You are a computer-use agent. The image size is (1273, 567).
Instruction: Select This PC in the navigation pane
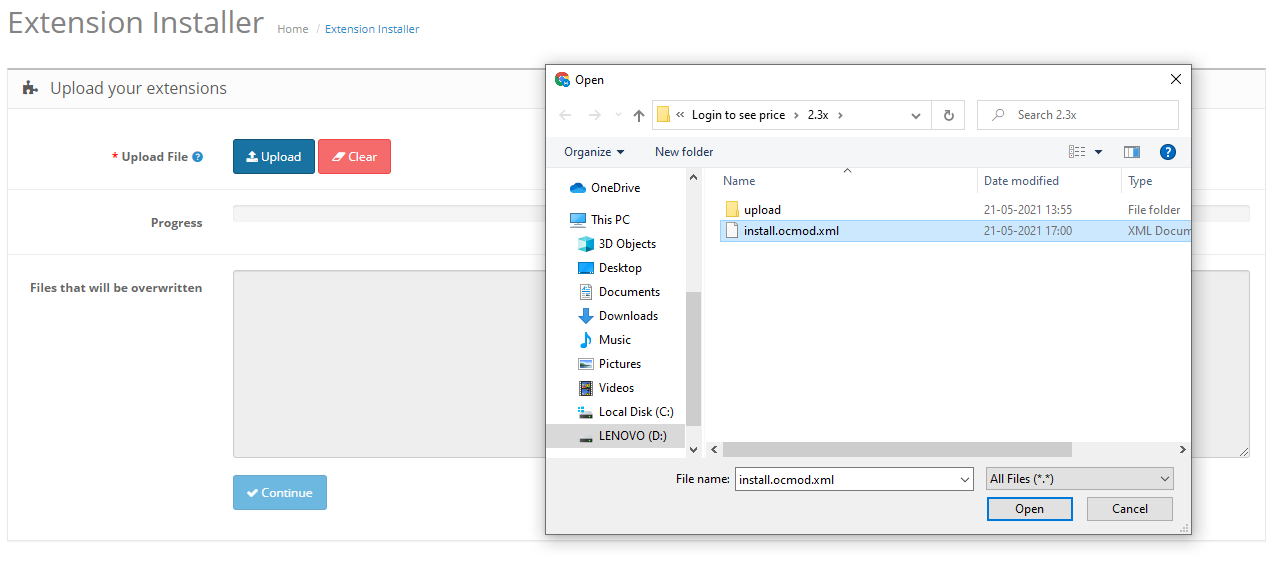tap(610, 220)
